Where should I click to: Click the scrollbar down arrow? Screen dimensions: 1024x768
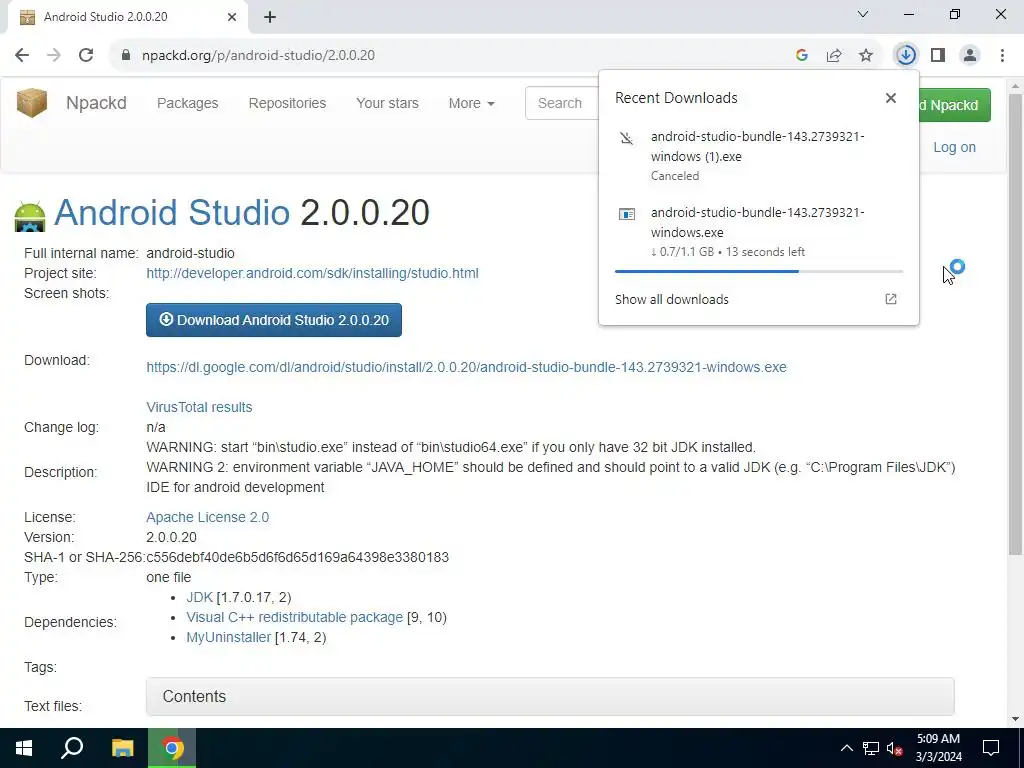pyautogui.click(x=1016, y=719)
